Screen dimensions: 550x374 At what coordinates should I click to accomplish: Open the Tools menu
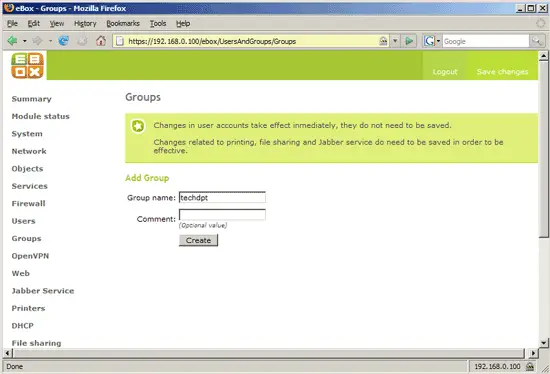pos(158,24)
